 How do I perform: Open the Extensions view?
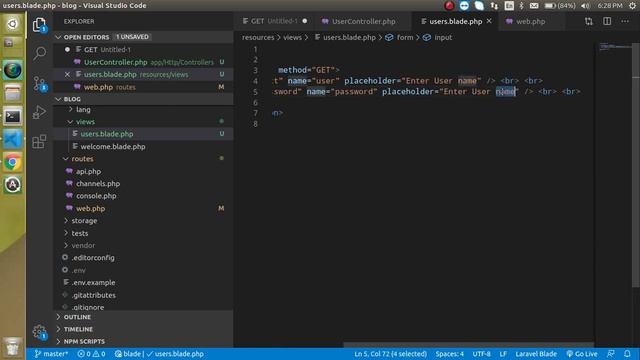tap(39, 142)
